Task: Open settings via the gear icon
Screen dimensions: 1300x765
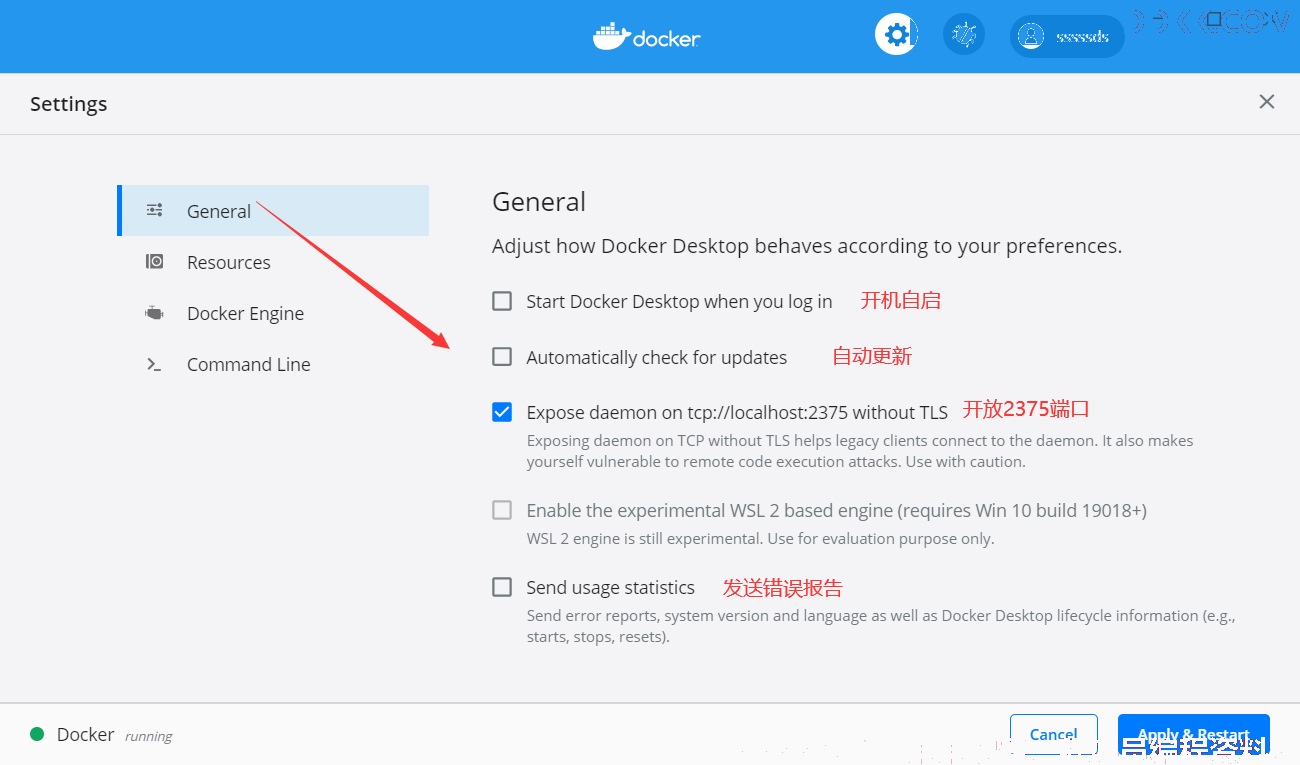Action: [x=897, y=35]
